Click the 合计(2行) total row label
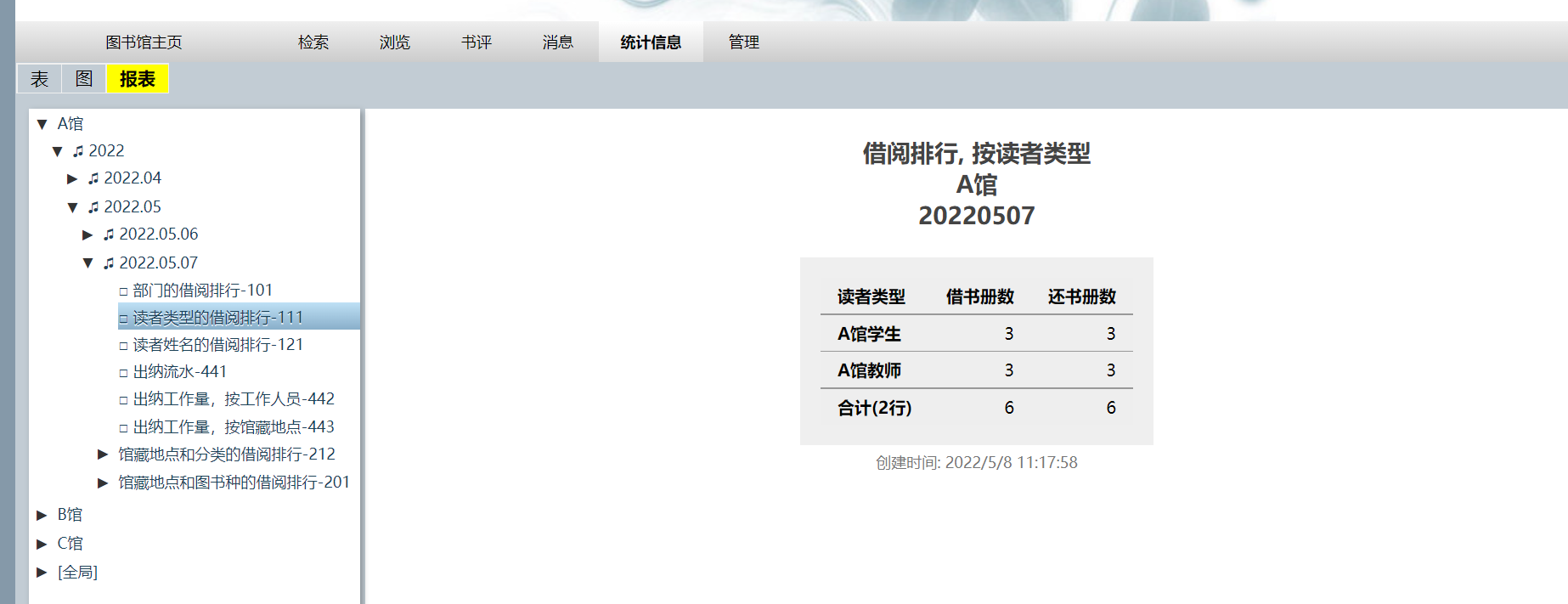This screenshot has width=1568, height=604. click(875, 408)
